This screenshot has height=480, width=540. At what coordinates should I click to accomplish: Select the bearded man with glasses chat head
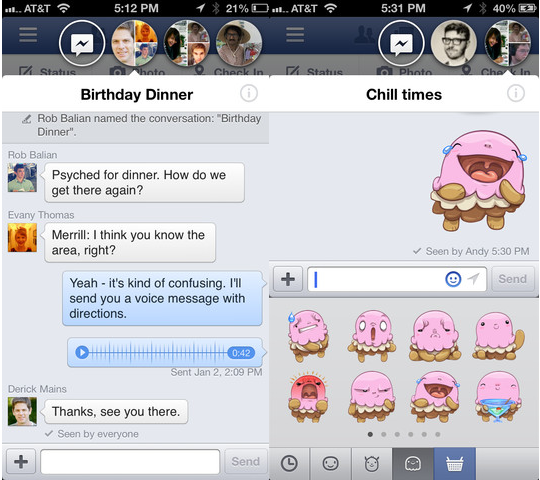pos(454,43)
